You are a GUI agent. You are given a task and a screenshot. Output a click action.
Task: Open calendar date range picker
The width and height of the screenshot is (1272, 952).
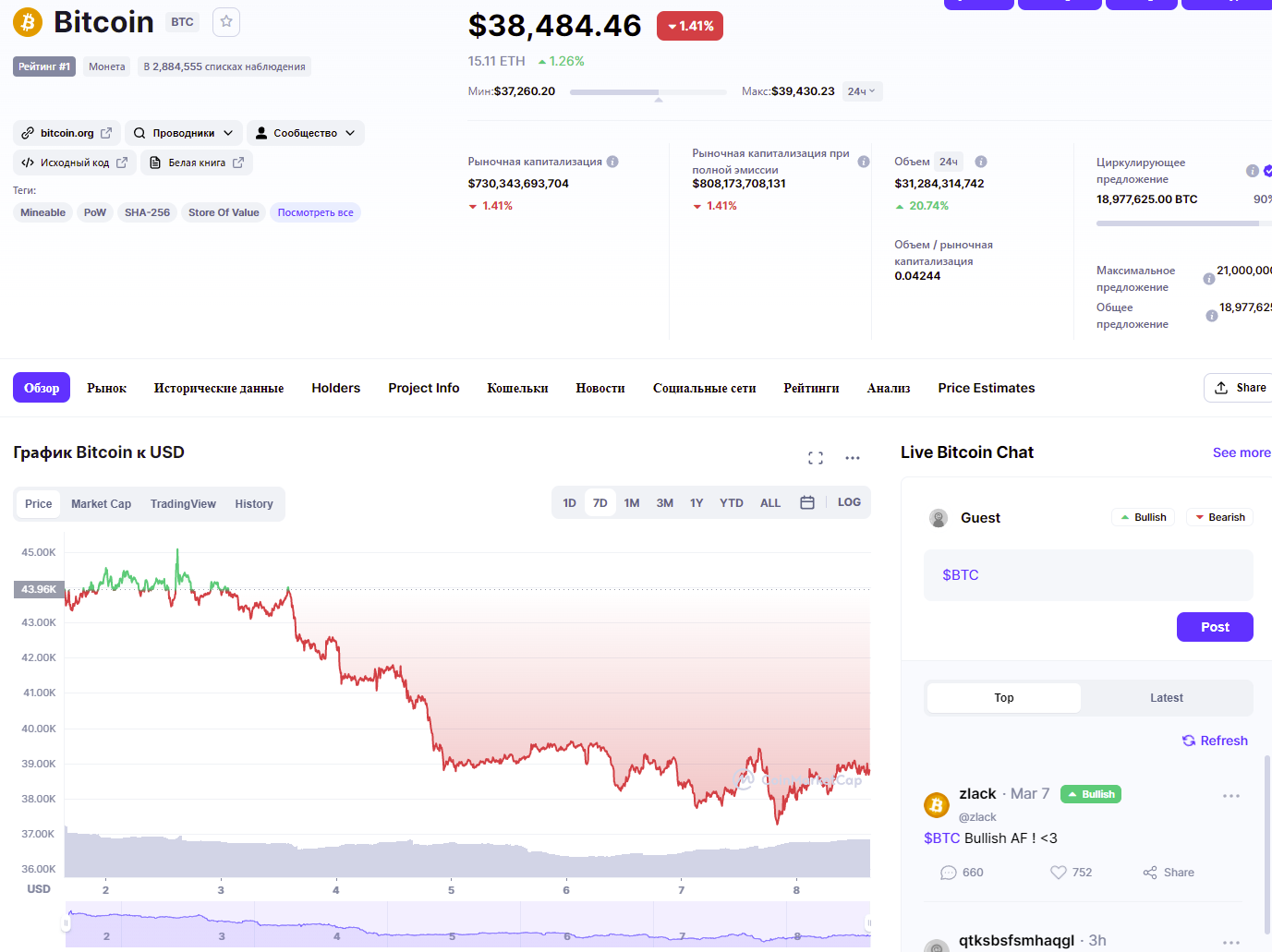click(x=807, y=502)
